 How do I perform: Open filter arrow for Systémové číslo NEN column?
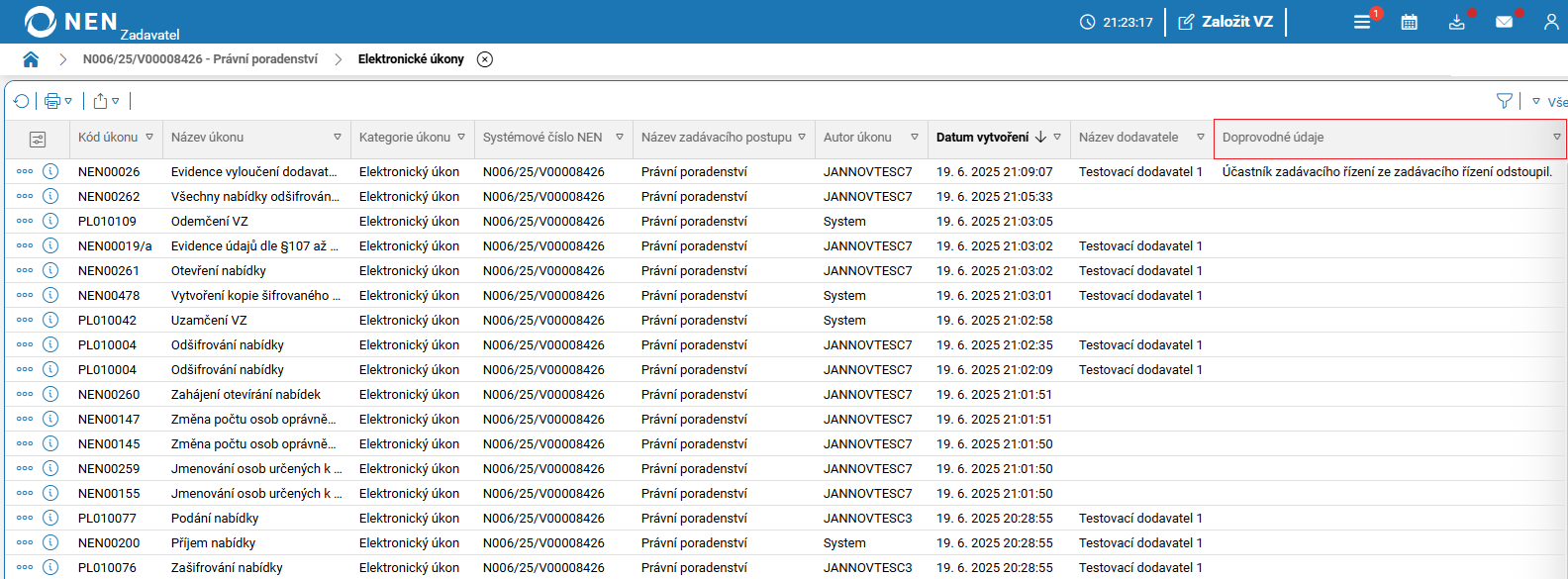(620, 138)
